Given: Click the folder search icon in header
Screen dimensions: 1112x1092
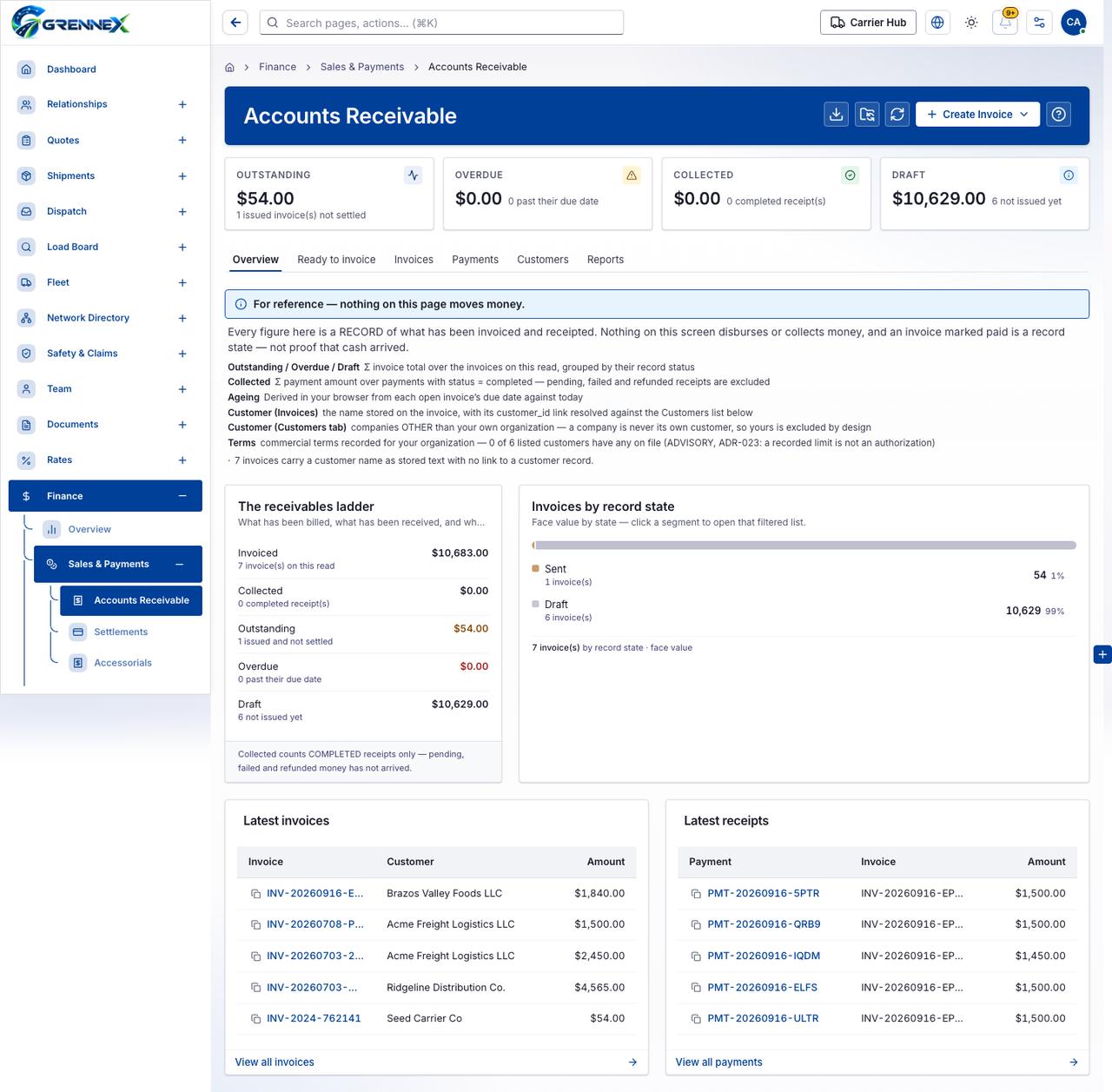Looking at the screenshot, I should [x=867, y=115].
